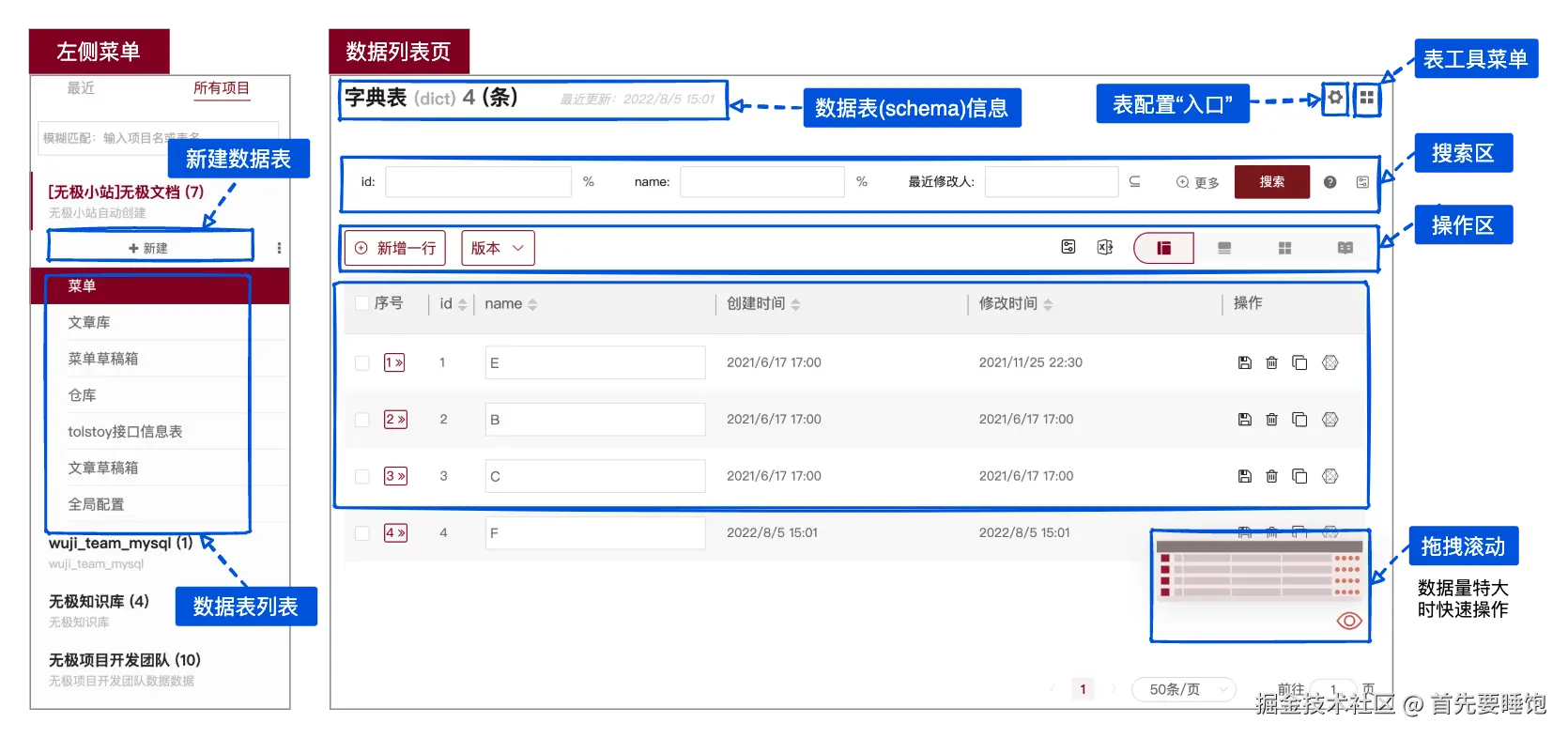
Task: Click the subset operator icon after 最近修改人 field
Action: pyautogui.click(x=1134, y=181)
